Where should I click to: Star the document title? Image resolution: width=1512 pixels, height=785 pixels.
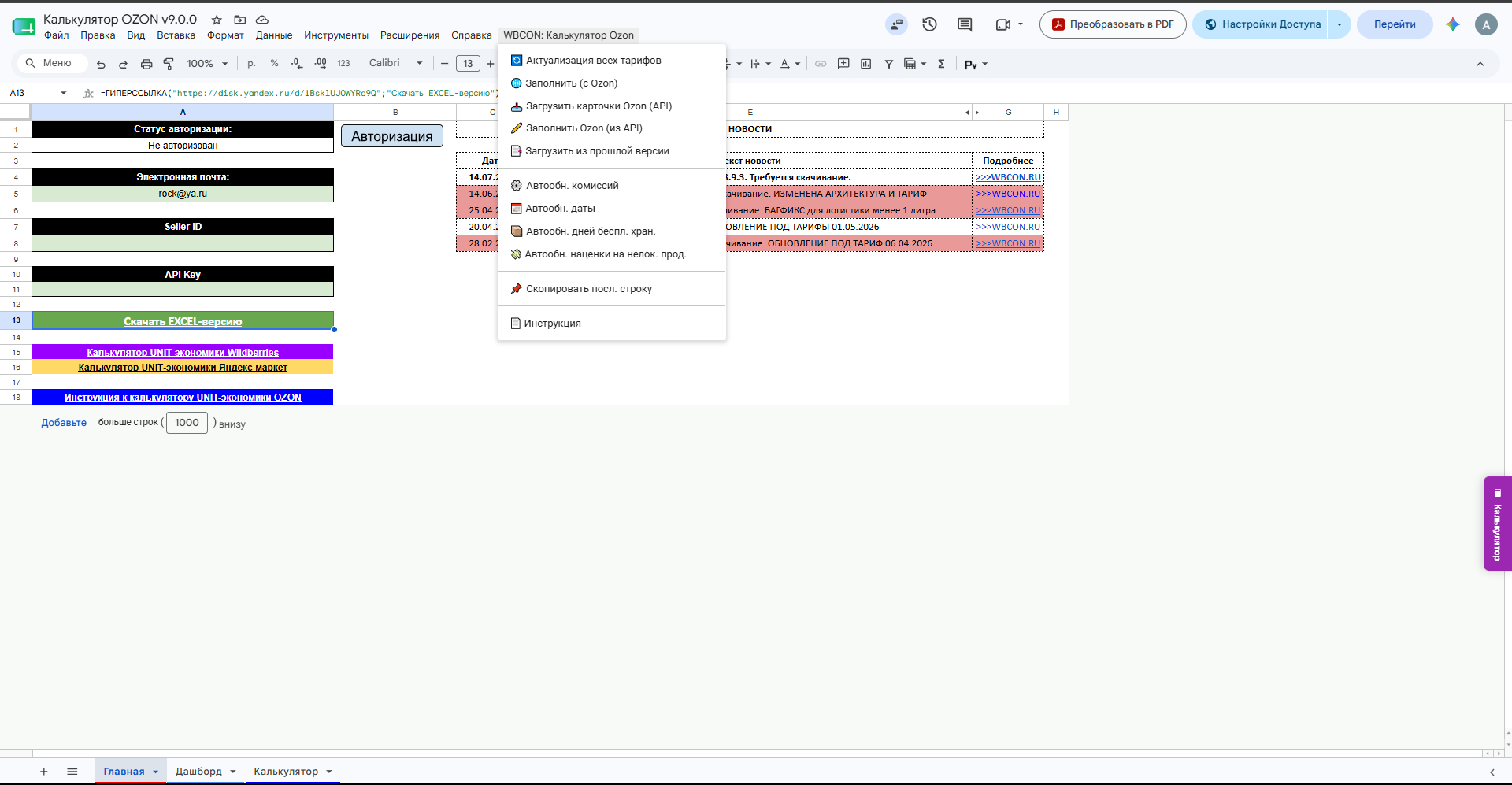click(217, 20)
